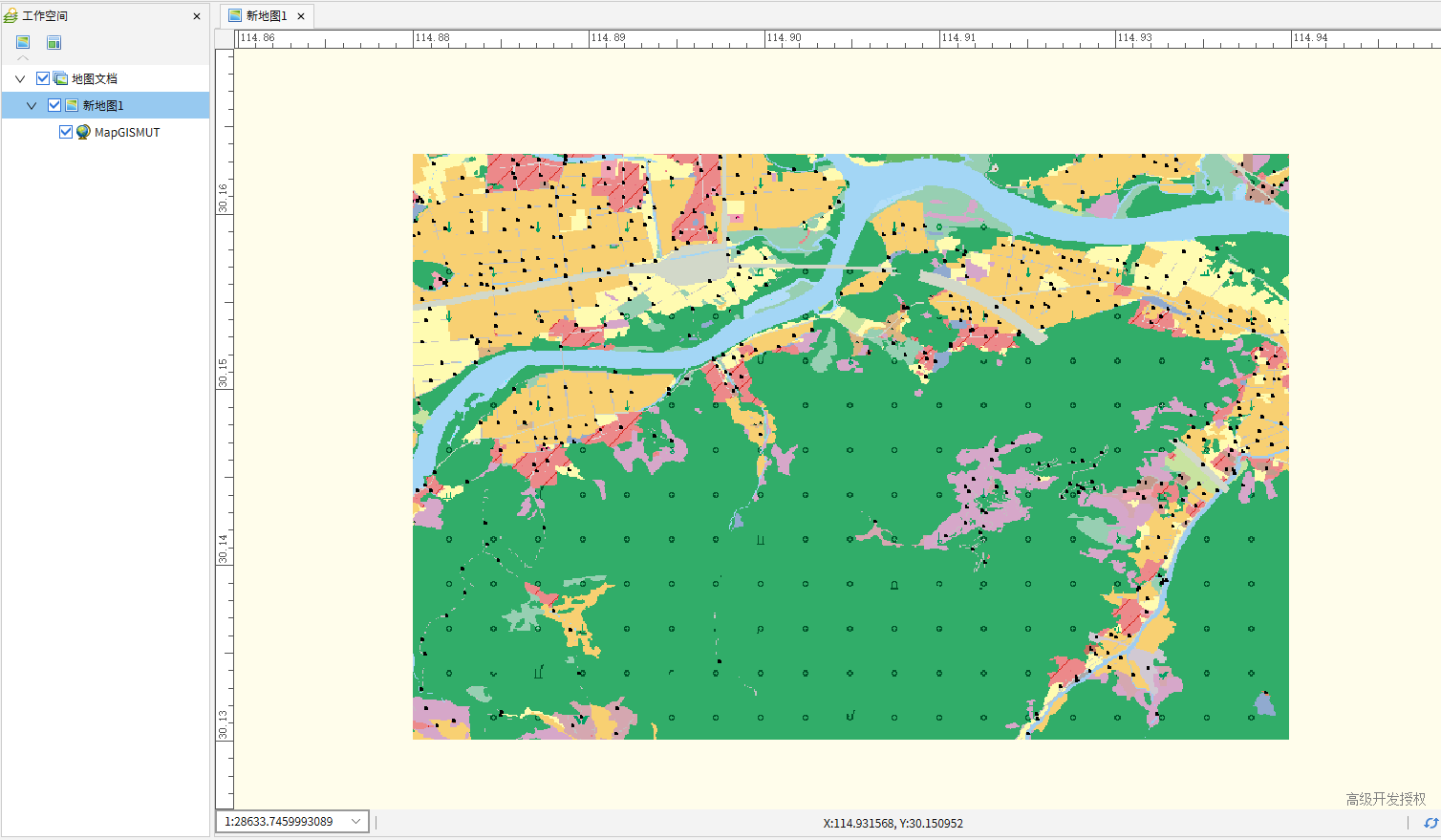Click the 地图文档 document stack icon
The image size is (1441, 840).
click(60, 78)
